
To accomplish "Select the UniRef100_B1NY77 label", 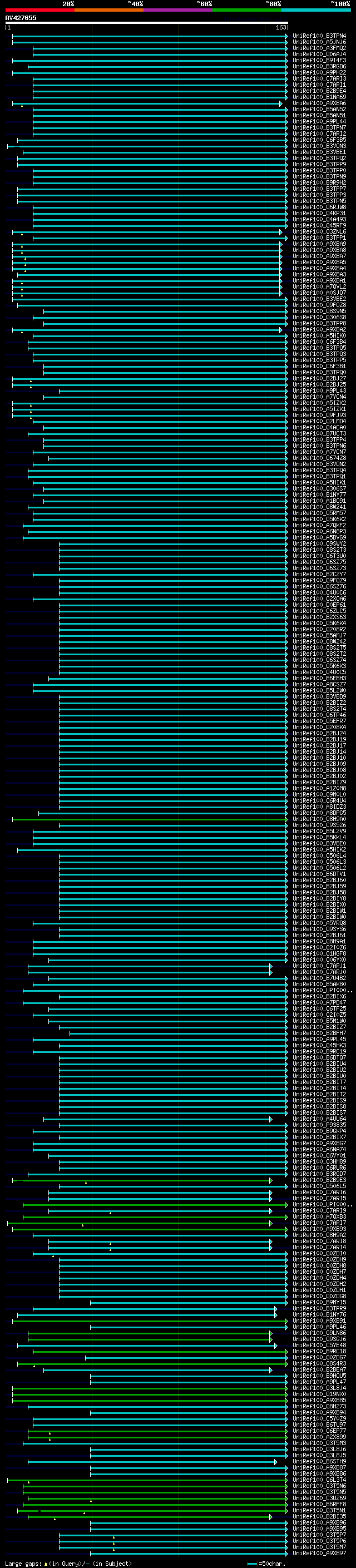I will (x=319, y=495).
